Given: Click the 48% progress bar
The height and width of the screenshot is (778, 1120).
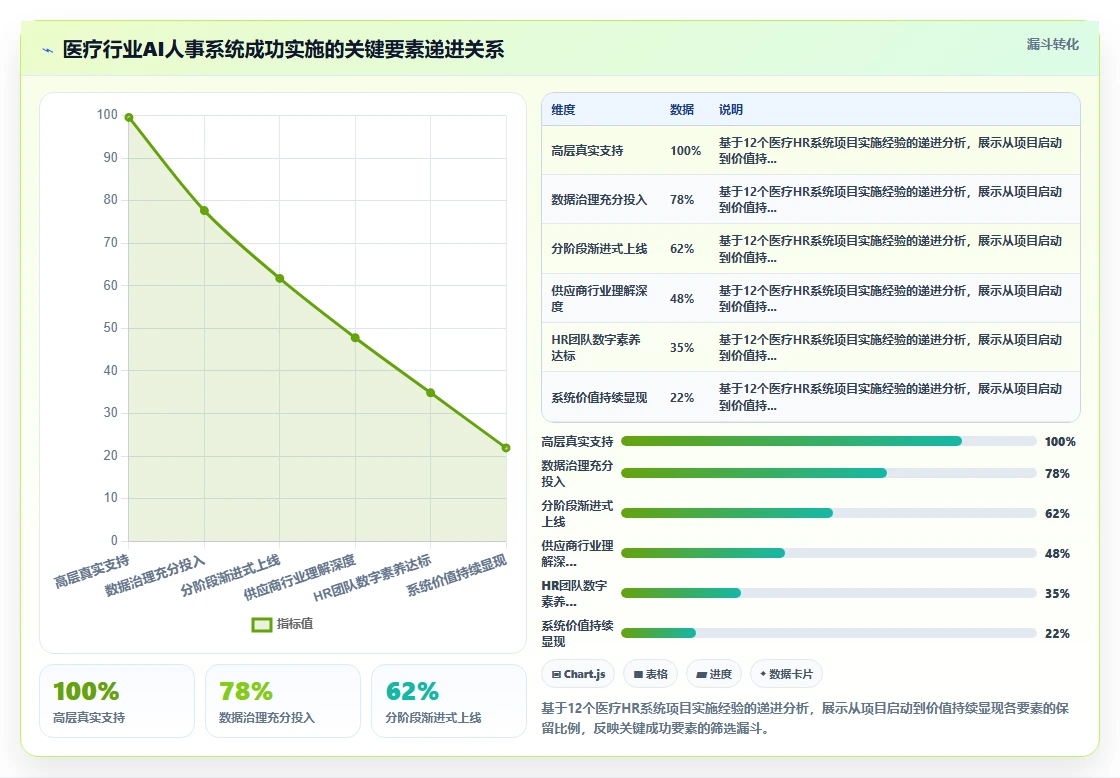Looking at the screenshot, I should (x=829, y=553).
